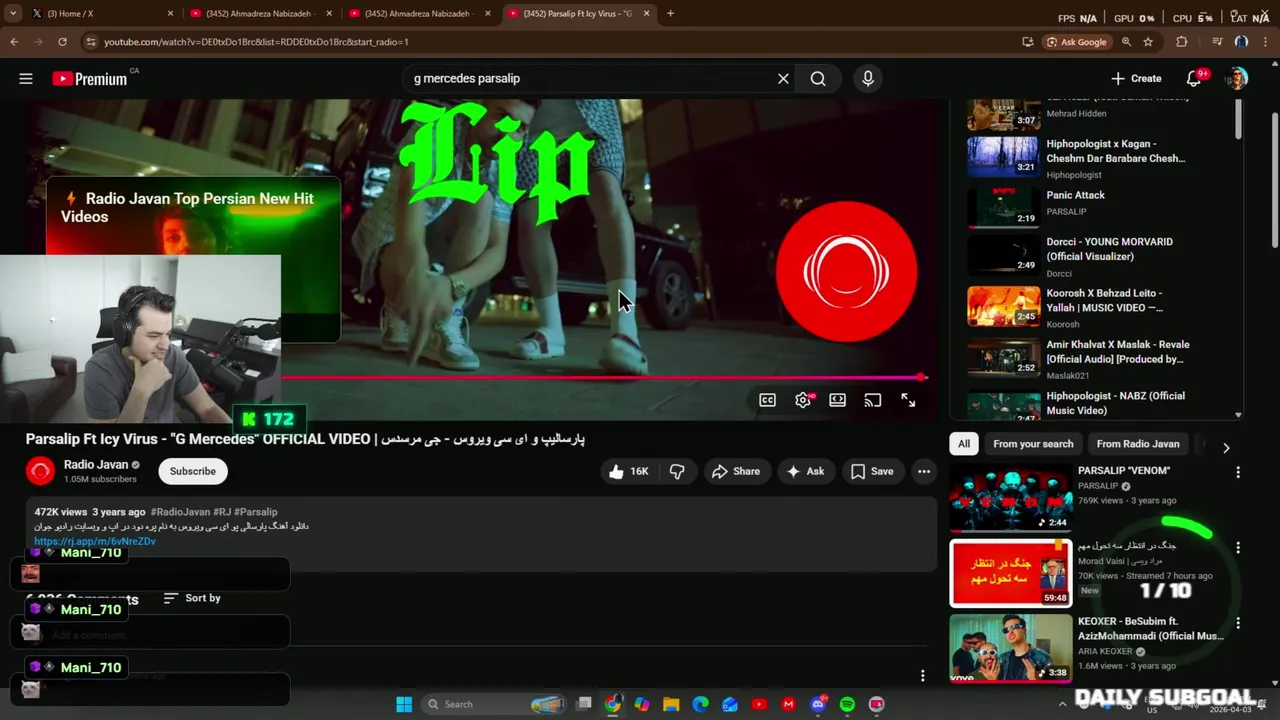Switch to theater mode view

tap(838, 400)
